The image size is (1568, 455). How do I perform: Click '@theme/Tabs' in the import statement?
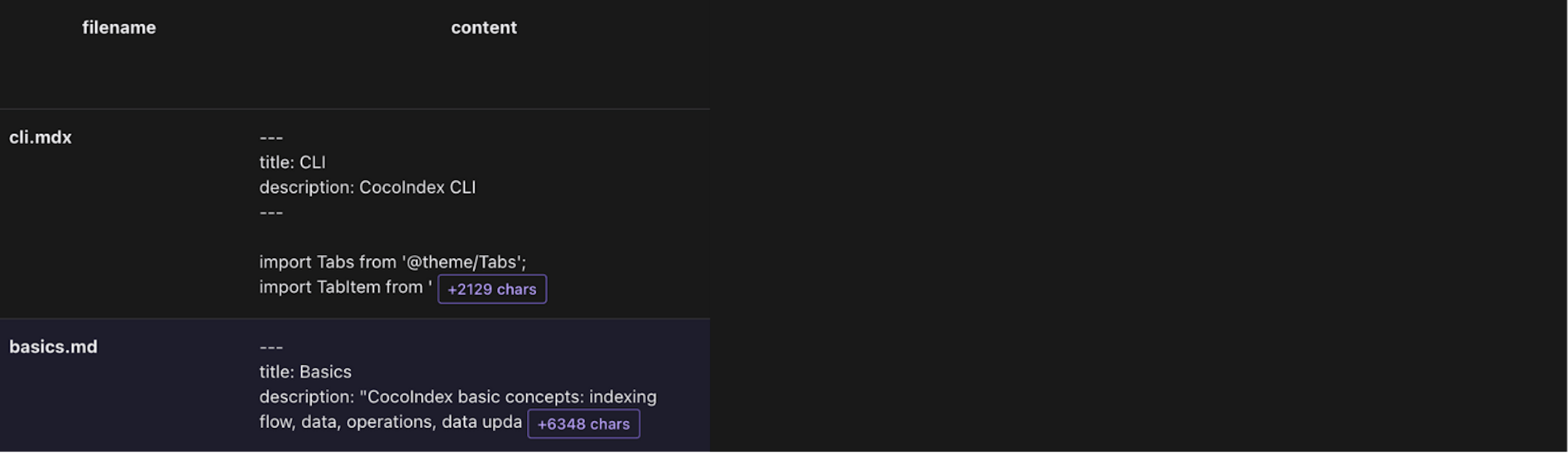click(462, 262)
